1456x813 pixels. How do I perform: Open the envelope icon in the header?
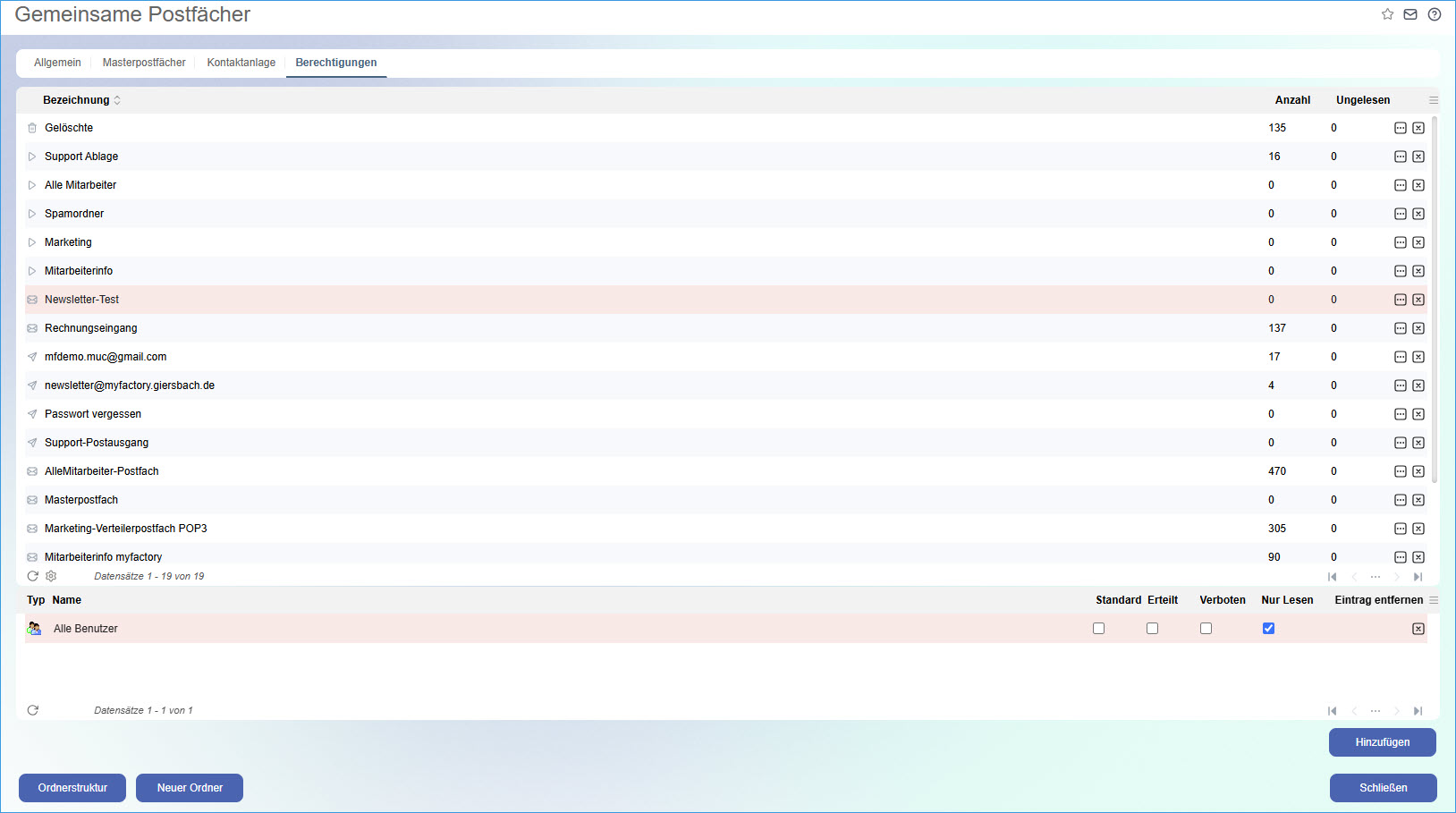click(x=1410, y=14)
